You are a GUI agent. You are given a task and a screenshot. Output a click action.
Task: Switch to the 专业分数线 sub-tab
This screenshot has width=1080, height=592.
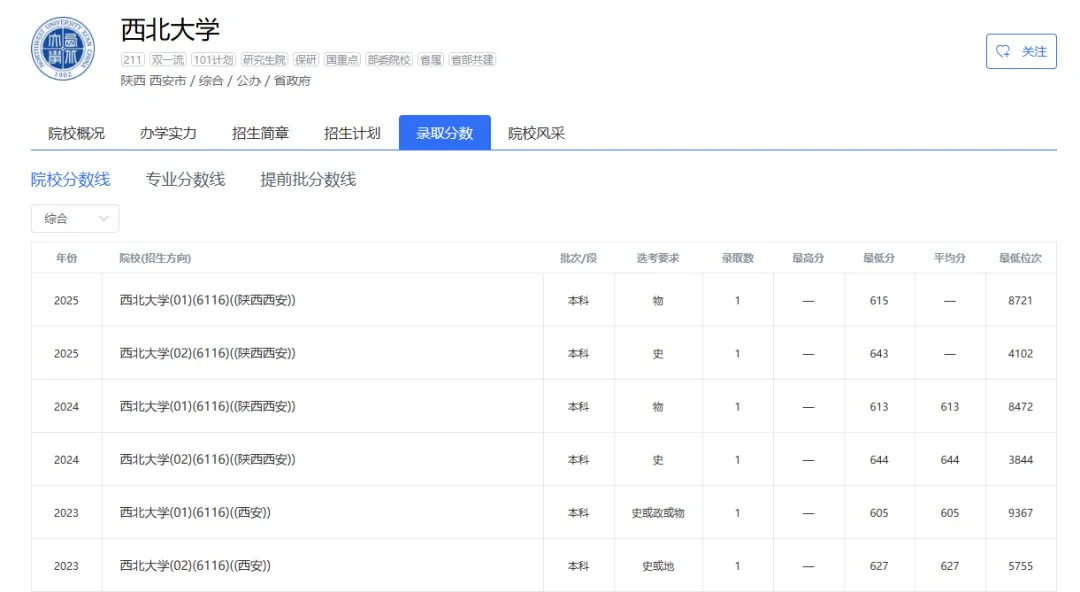coord(185,180)
